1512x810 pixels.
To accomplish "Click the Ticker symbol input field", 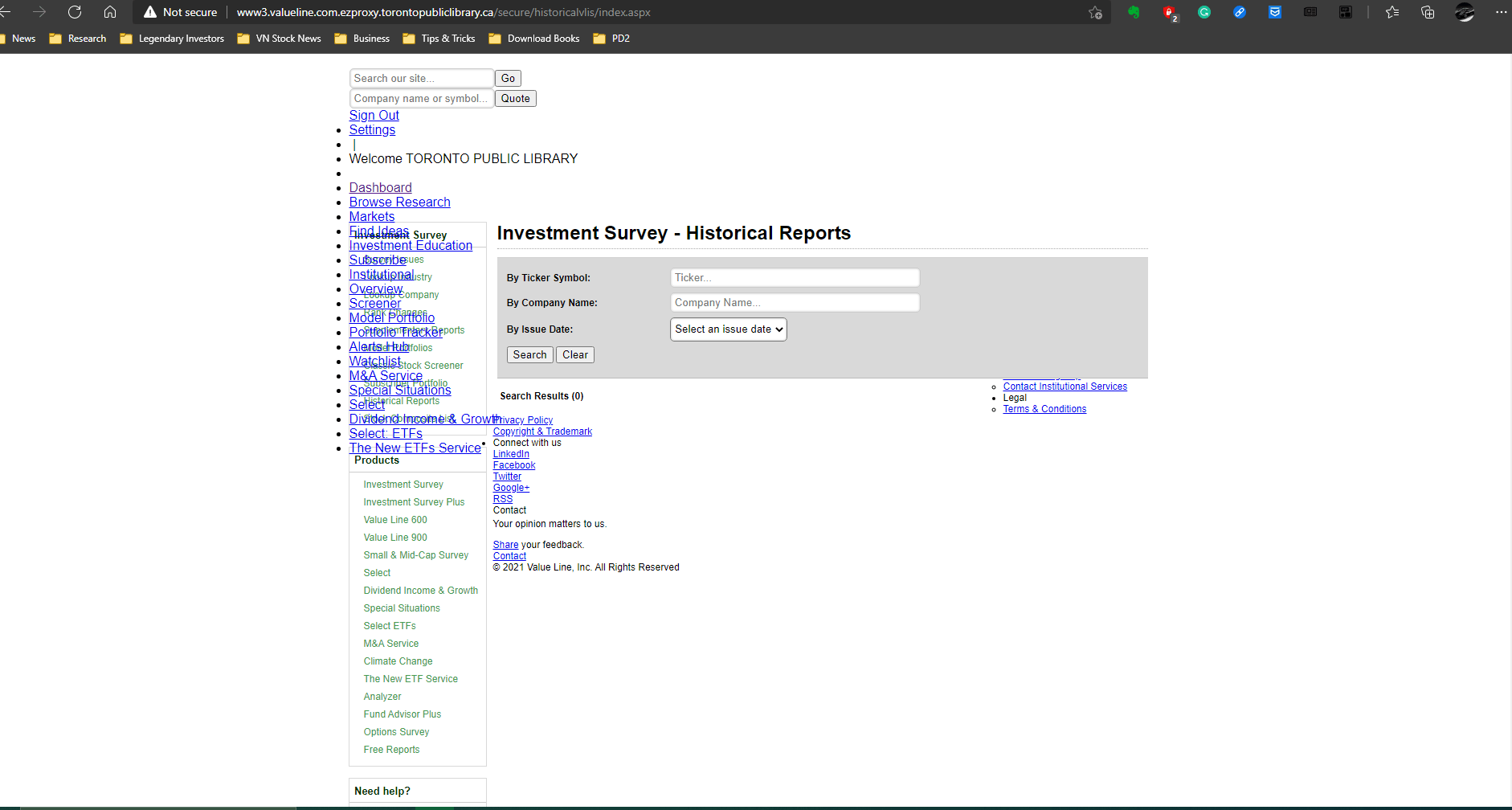I will 795,278.
